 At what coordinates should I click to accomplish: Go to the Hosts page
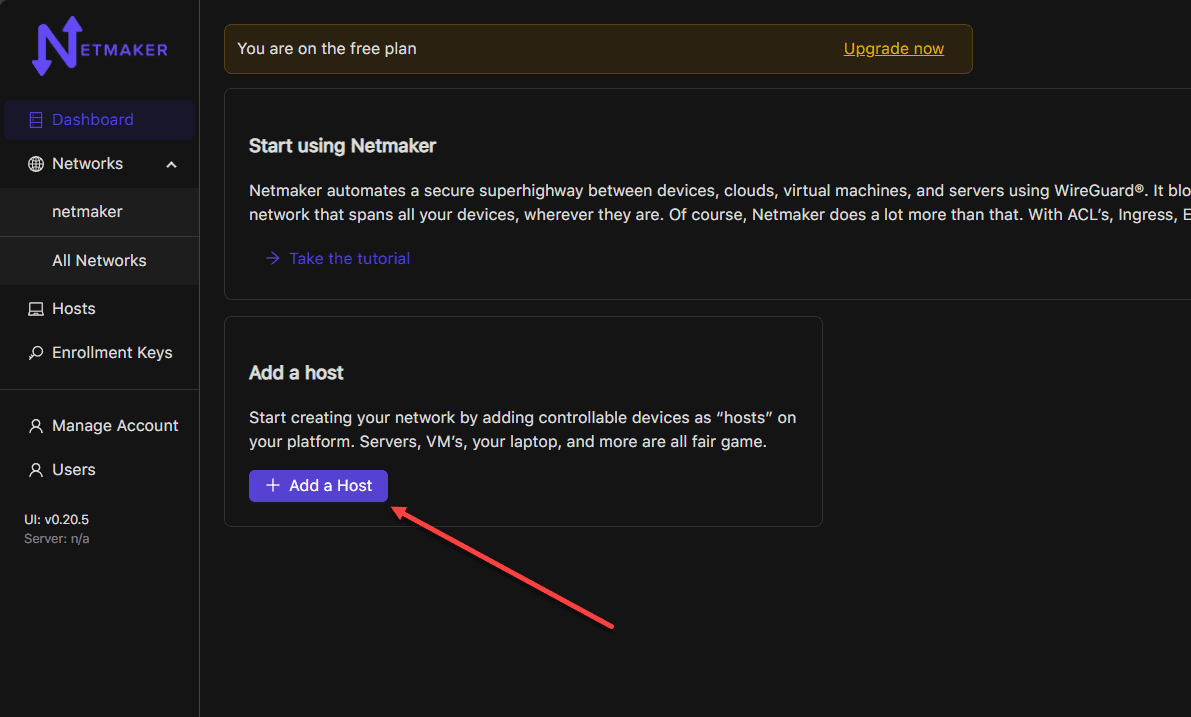[x=74, y=309]
